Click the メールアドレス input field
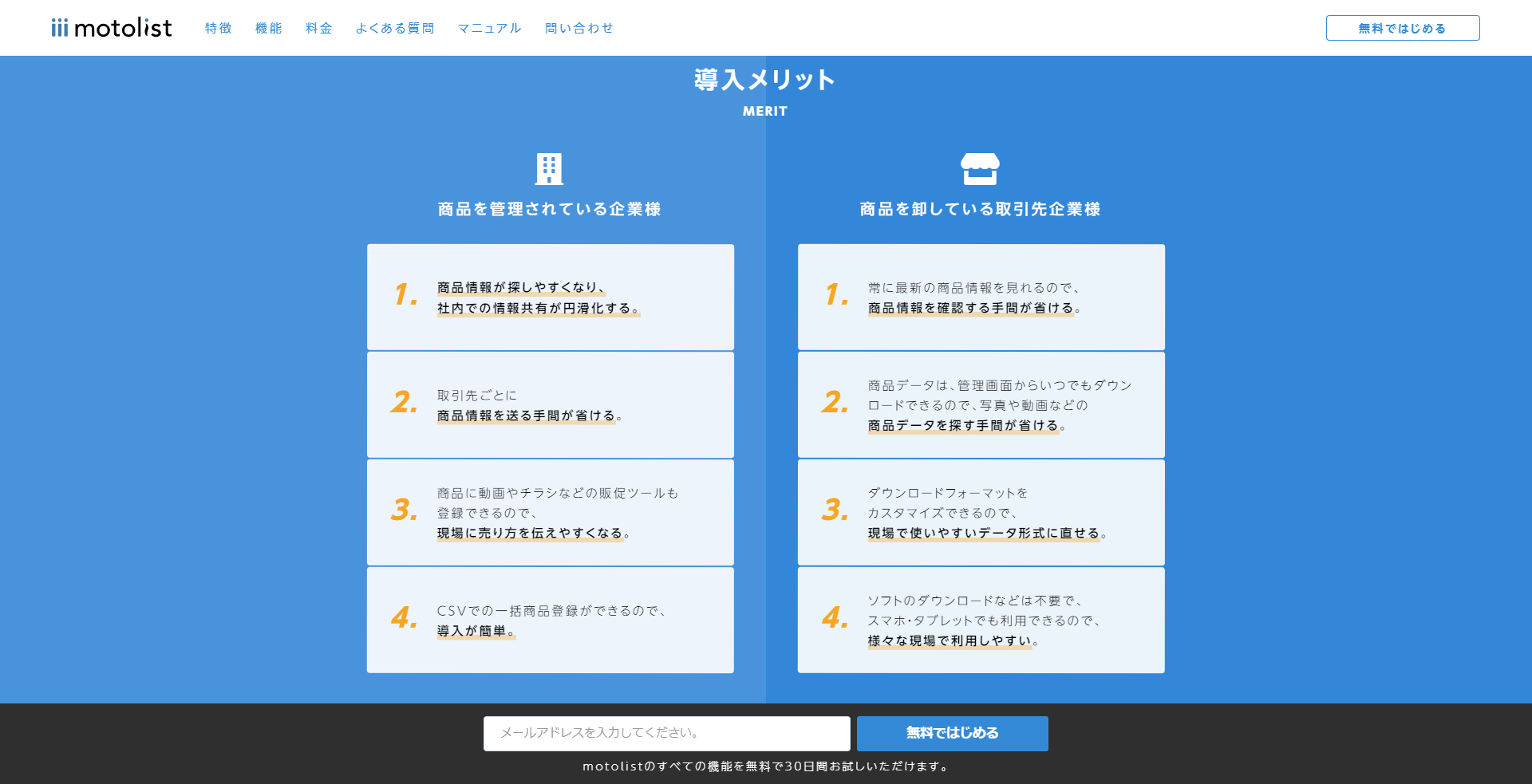Image resolution: width=1532 pixels, height=784 pixels. (x=666, y=733)
